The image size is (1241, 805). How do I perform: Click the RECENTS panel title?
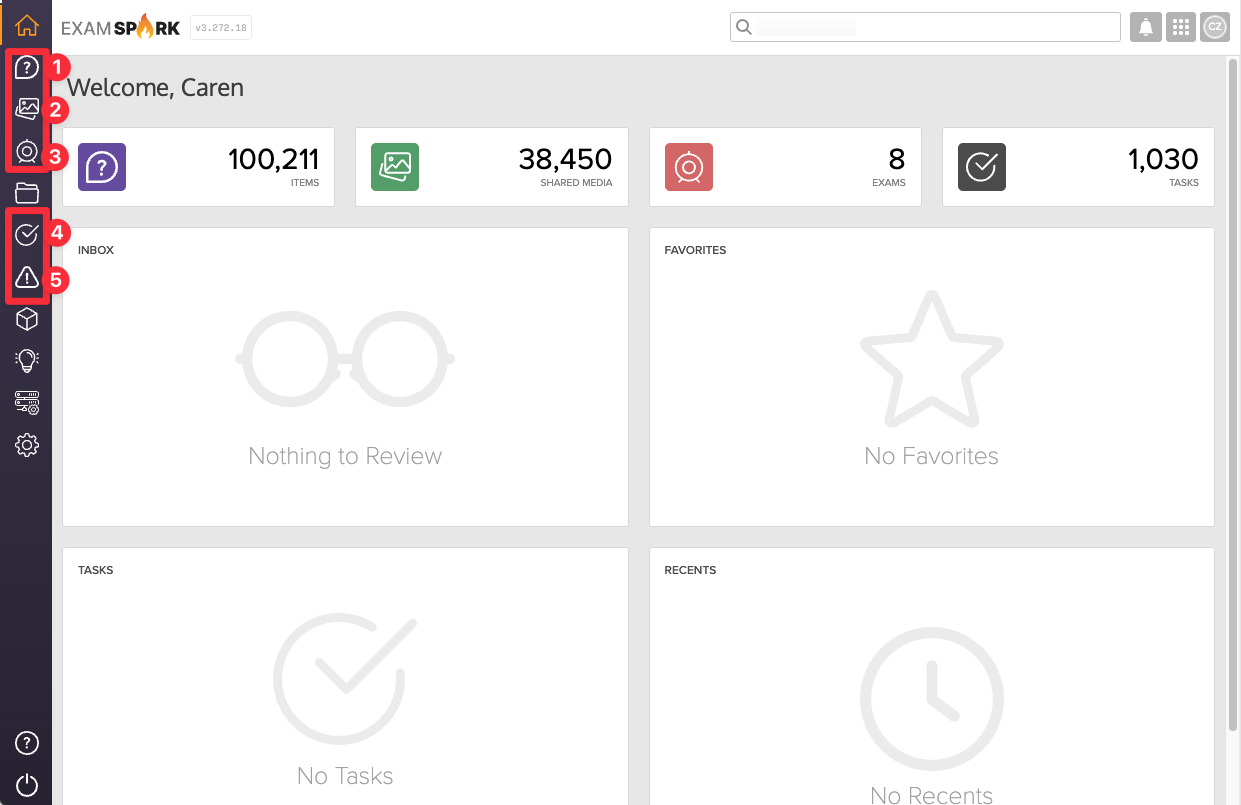[690, 570]
